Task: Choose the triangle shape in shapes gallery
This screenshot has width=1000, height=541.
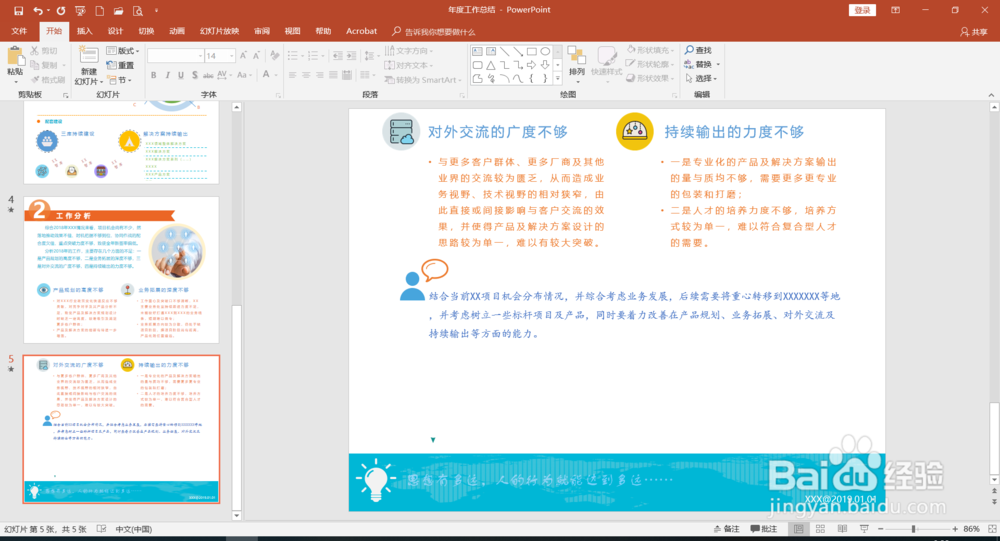Action: coord(490,65)
